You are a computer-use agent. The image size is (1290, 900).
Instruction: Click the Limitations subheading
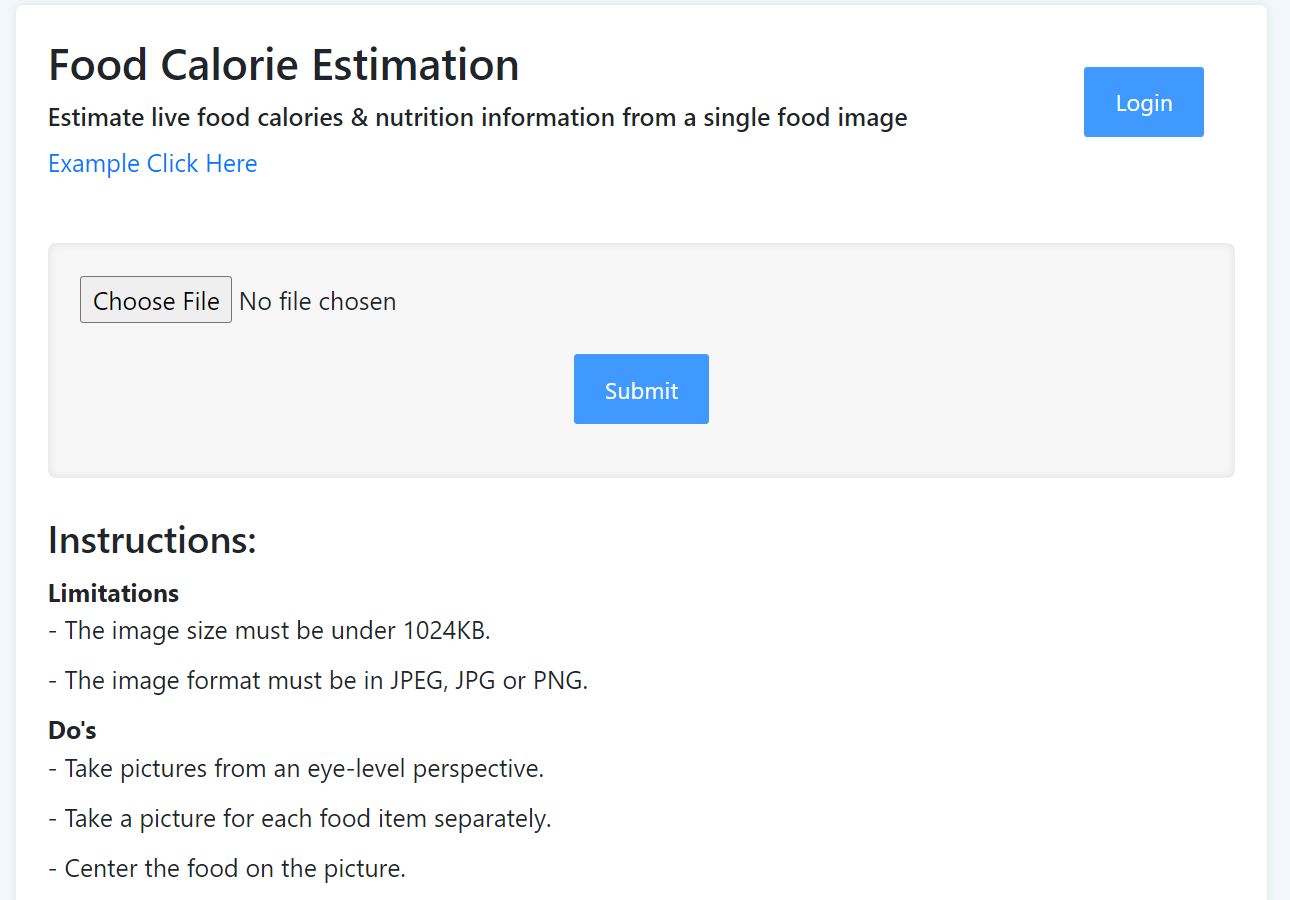[x=113, y=593]
